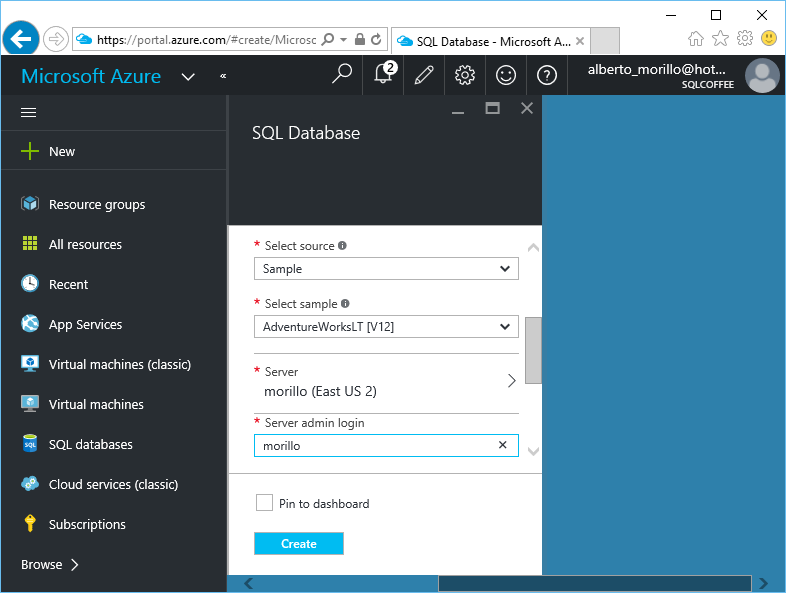The height and width of the screenshot is (593, 786).
Task: Click the Microsoft Azure logo text
Action: pos(91,76)
